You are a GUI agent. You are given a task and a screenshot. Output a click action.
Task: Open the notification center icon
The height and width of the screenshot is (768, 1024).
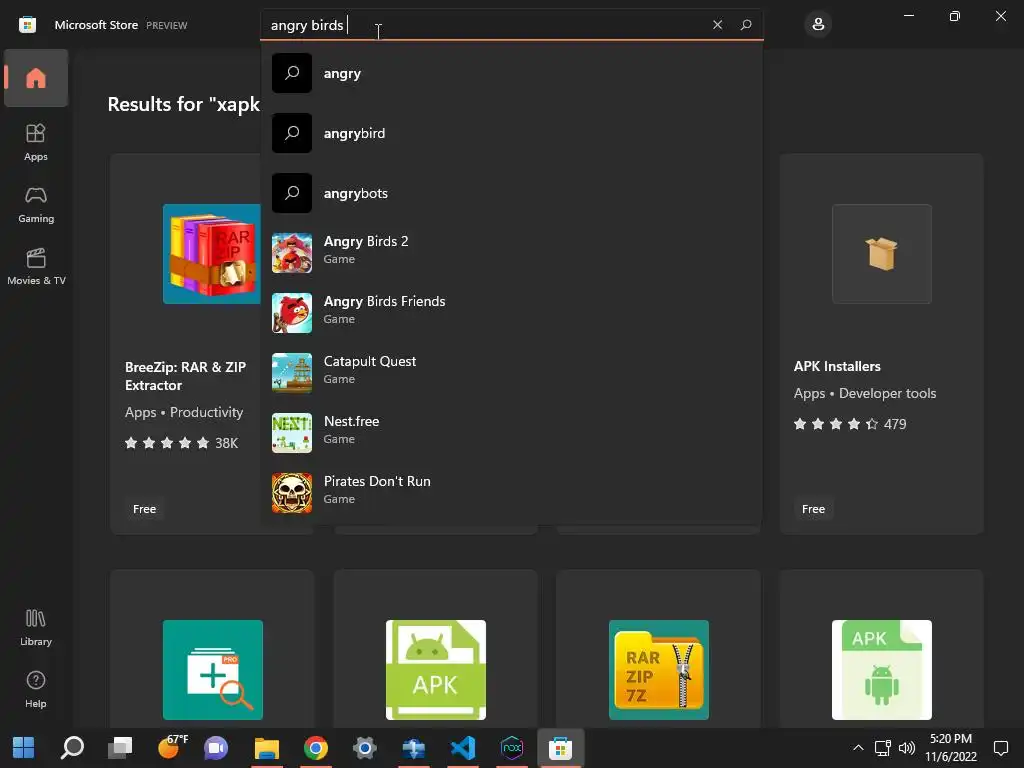click(x=1001, y=748)
